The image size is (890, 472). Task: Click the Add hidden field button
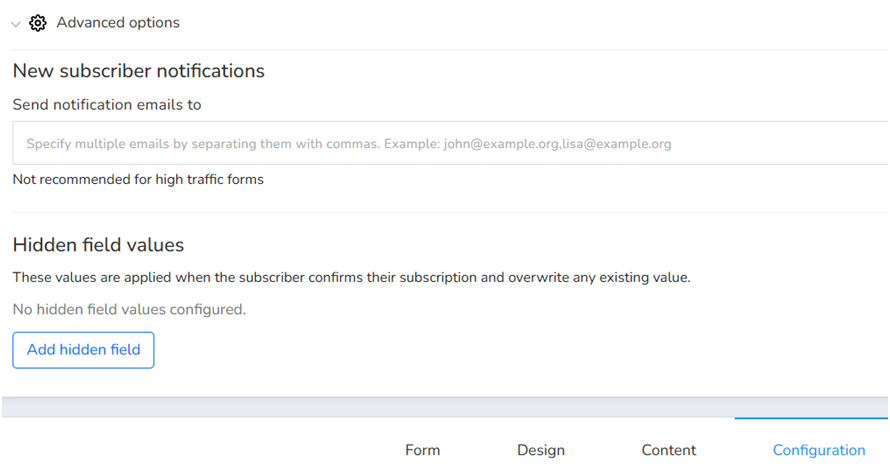[83, 350]
